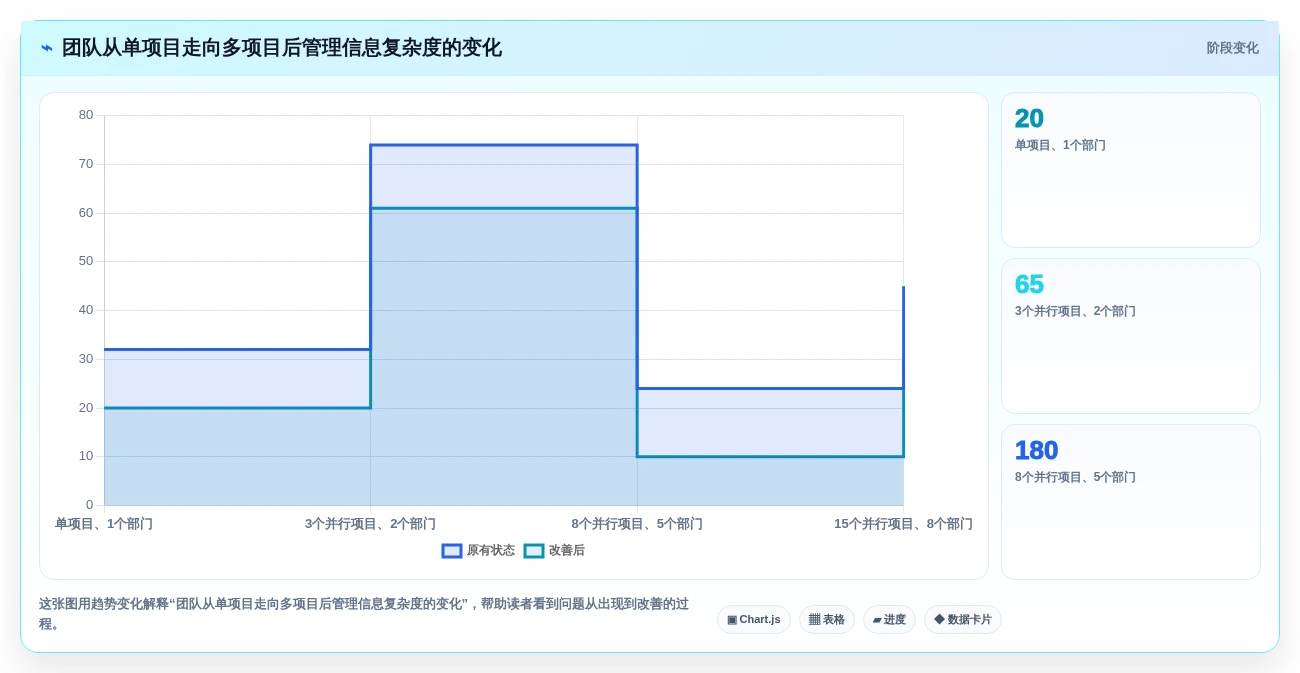Click the y-axis tick label 50
Viewport: 1300px width, 673px height.
[x=86, y=261]
